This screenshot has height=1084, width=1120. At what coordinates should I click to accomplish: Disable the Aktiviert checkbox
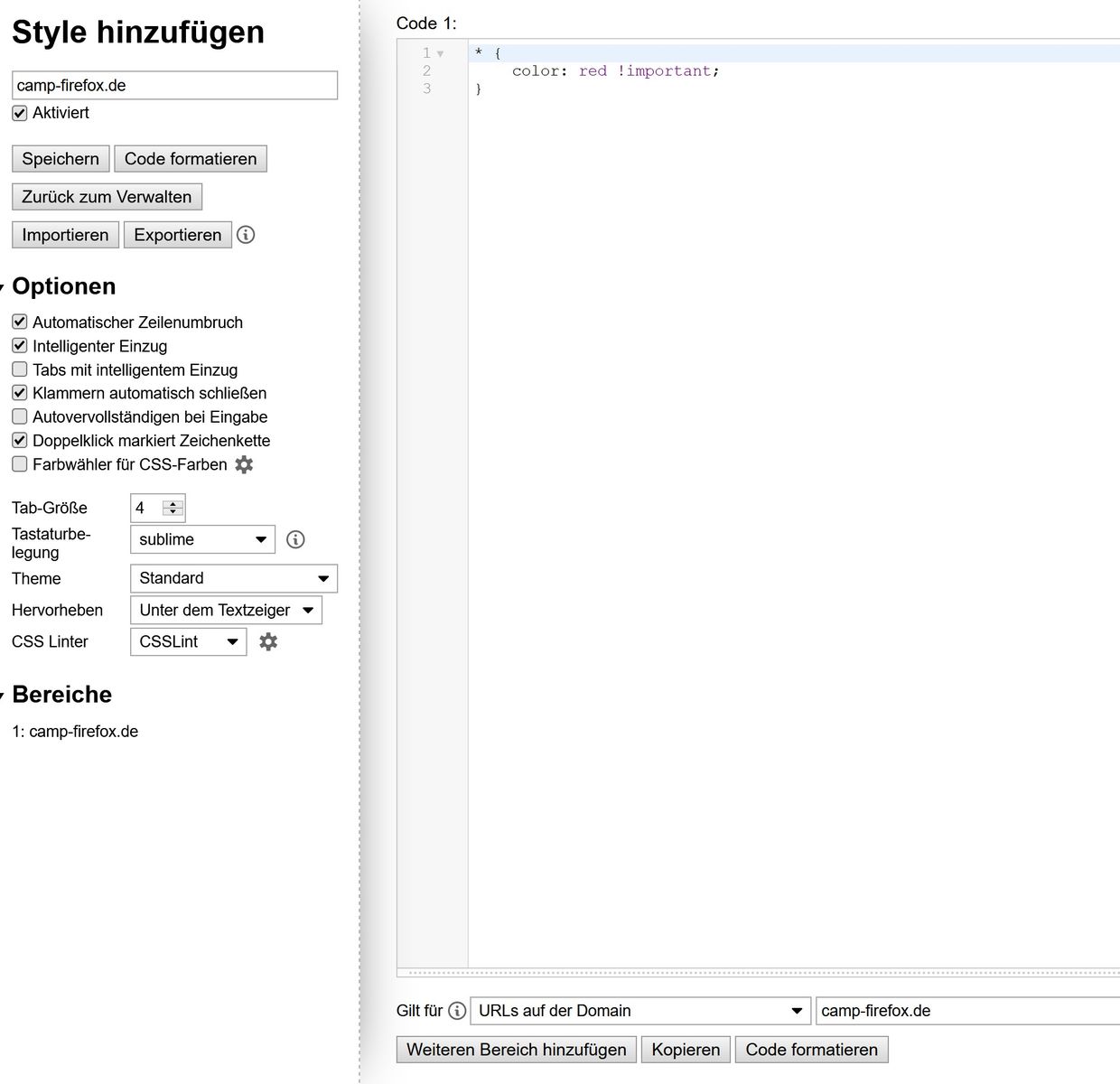[20, 113]
